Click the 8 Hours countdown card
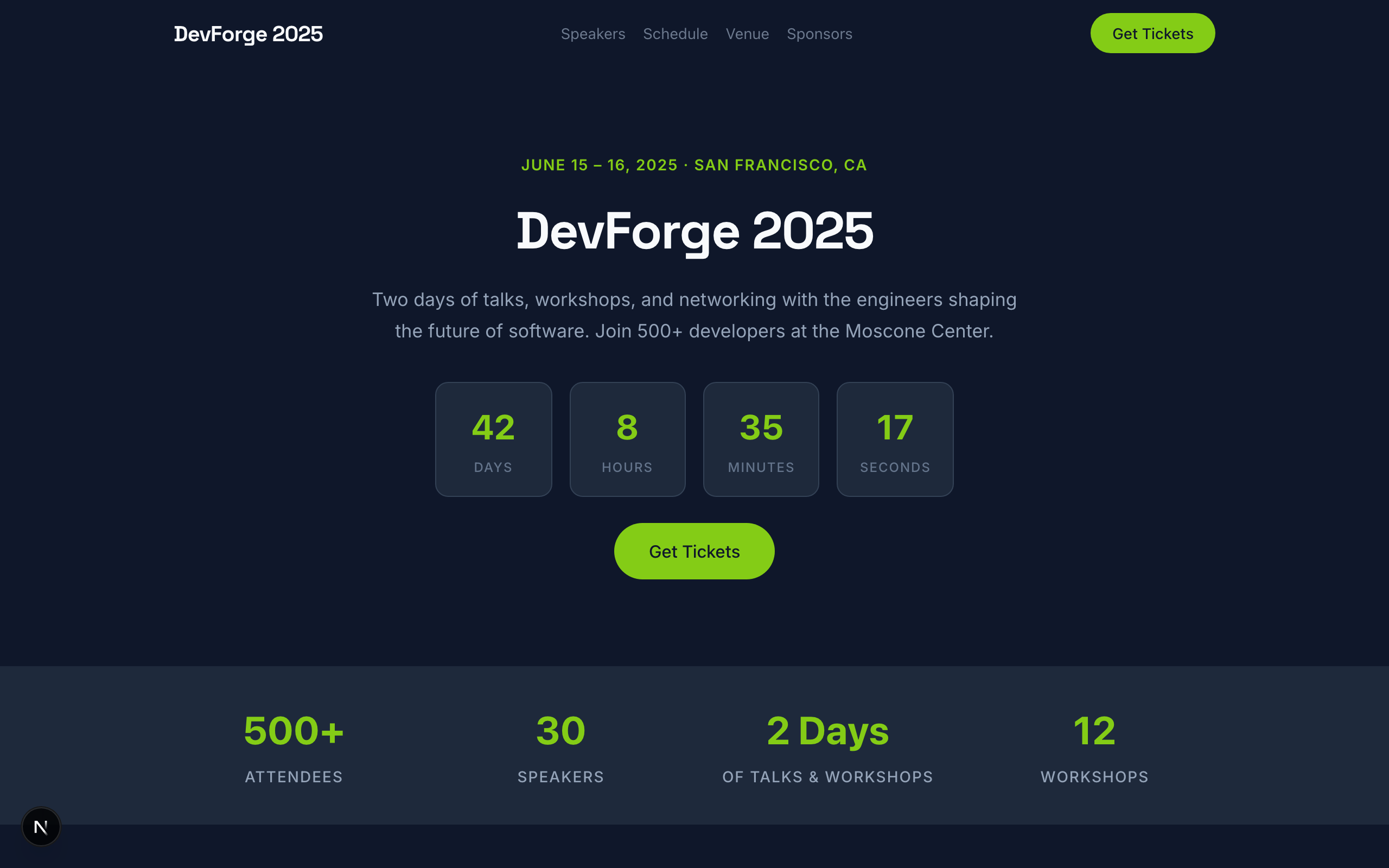The image size is (1389, 868). click(627, 439)
